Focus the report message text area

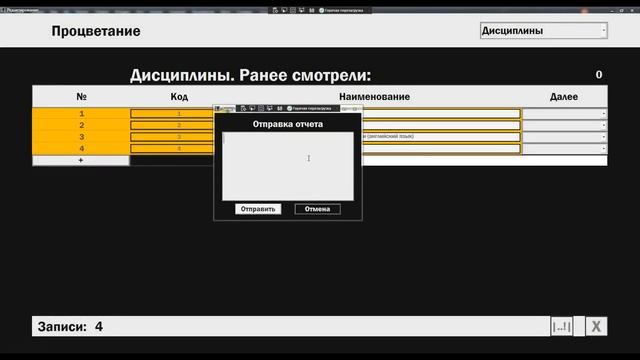point(288,166)
